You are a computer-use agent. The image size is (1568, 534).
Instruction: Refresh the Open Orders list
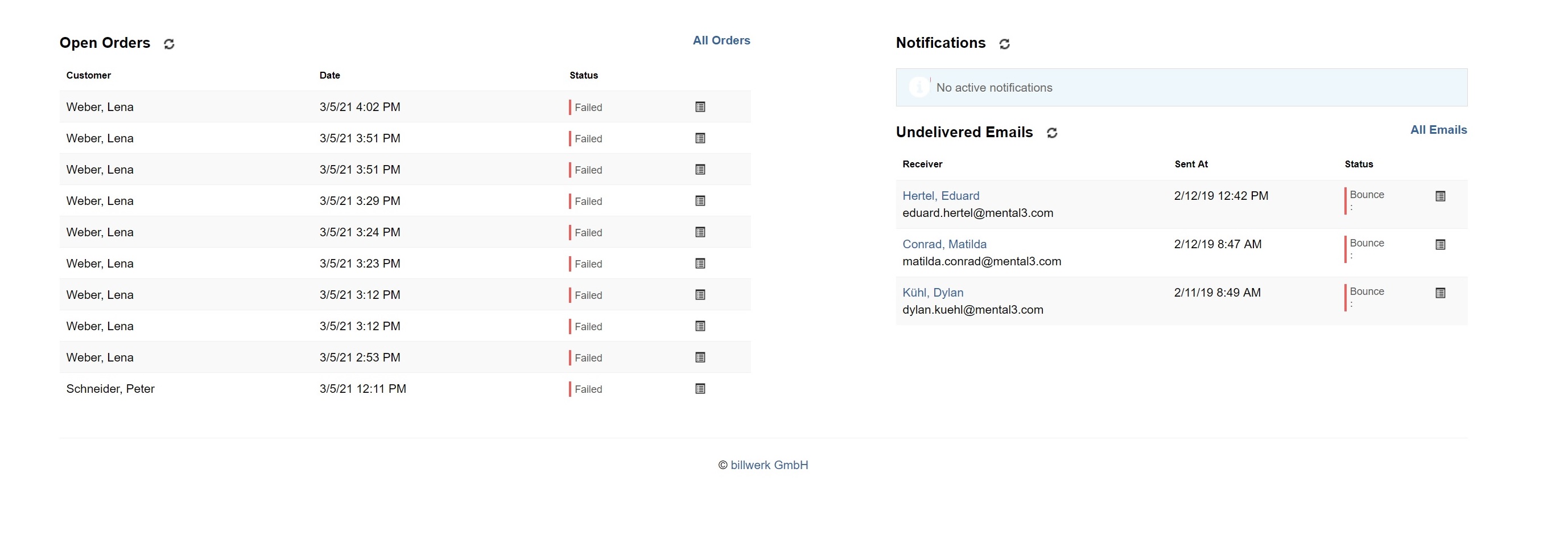click(169, 44)
